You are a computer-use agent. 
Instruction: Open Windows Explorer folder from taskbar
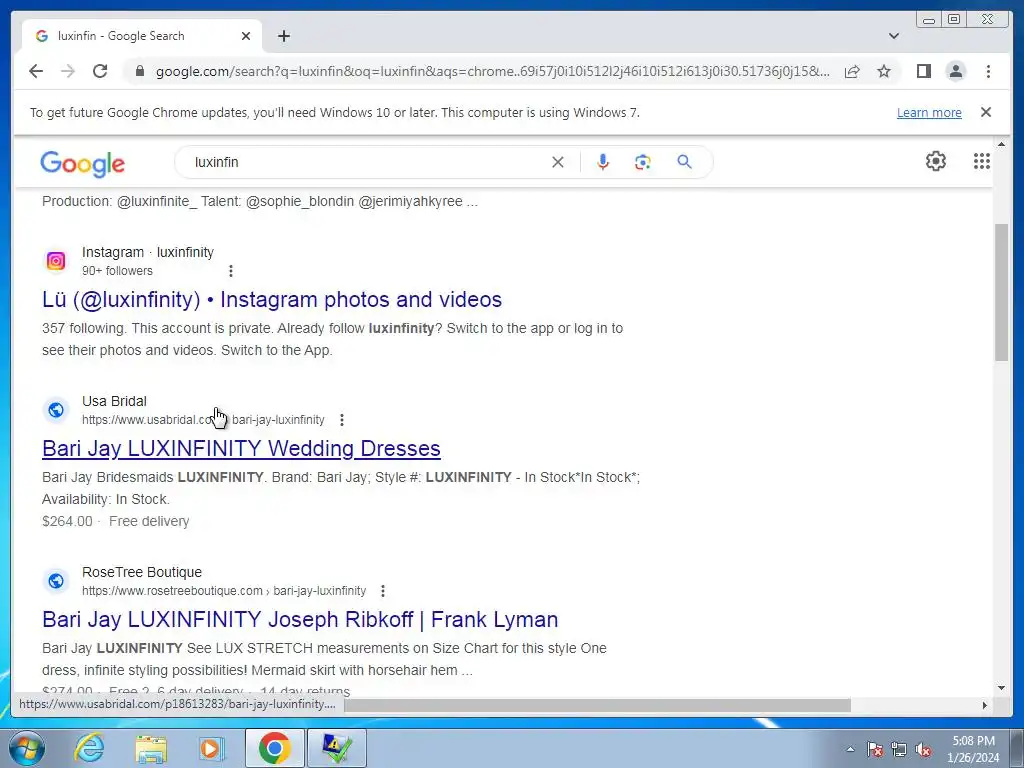(x=151, y=748)
